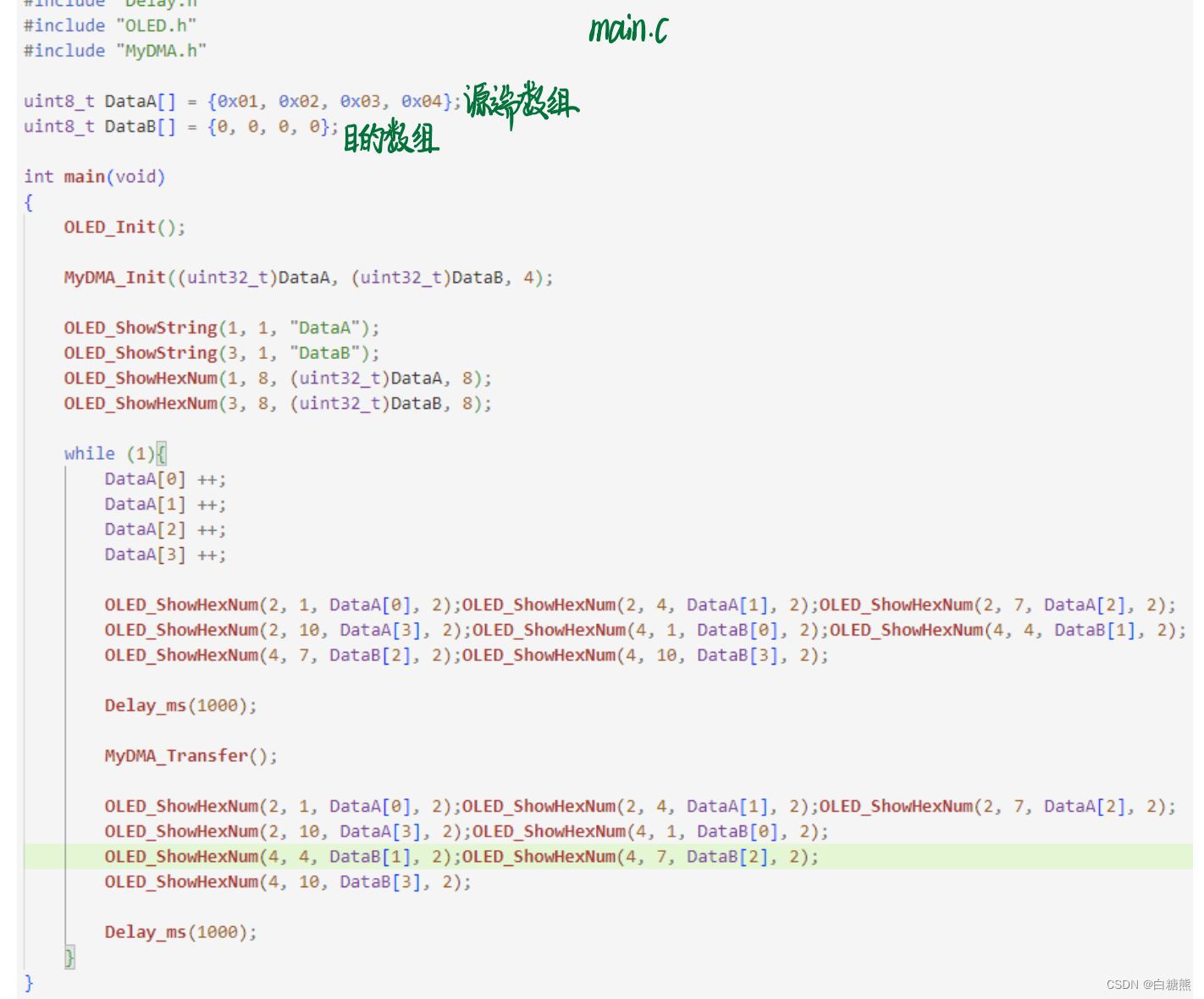Click the int main(void) line
The width and height of the screenshot is (1204, 999).
point(95,177)
